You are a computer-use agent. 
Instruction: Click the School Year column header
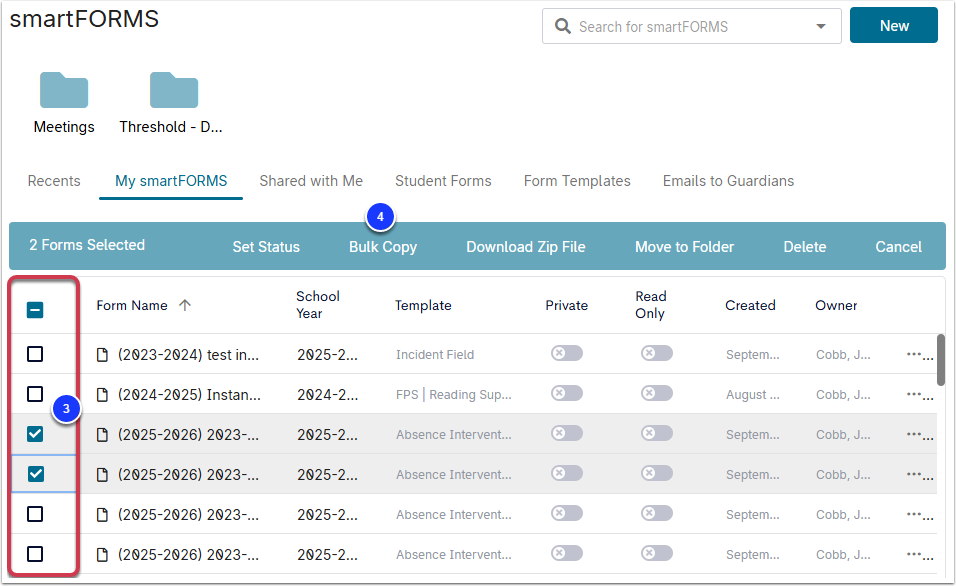(318, 305)
